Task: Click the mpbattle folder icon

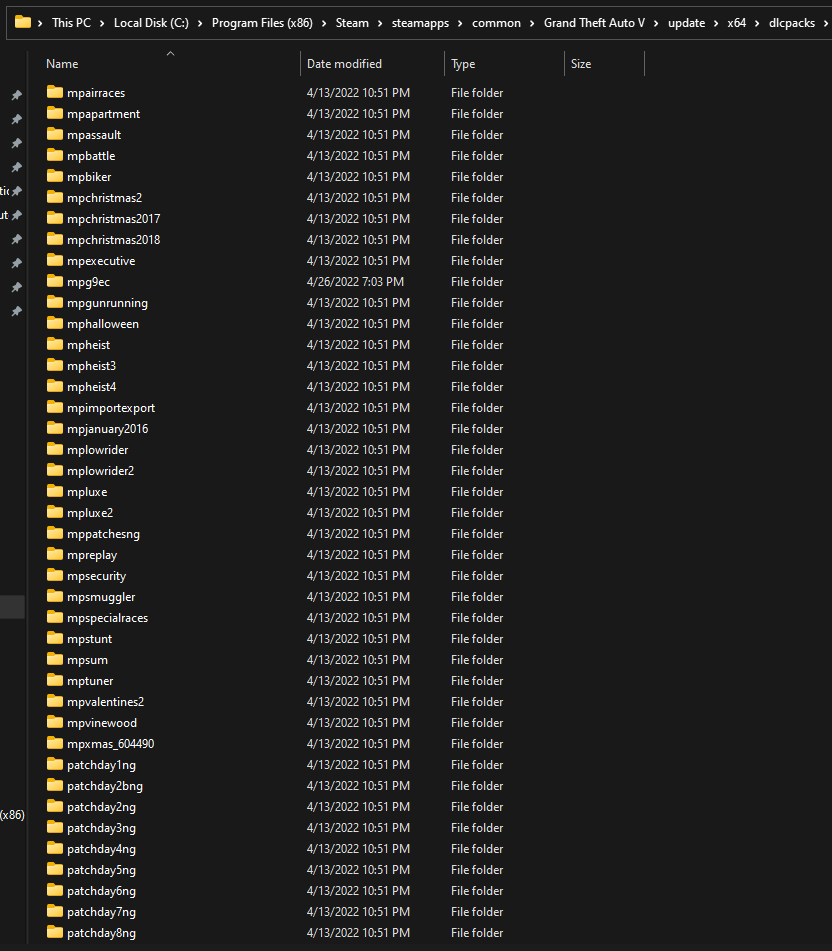Action: pyautogui.click(x=55, y=155)
